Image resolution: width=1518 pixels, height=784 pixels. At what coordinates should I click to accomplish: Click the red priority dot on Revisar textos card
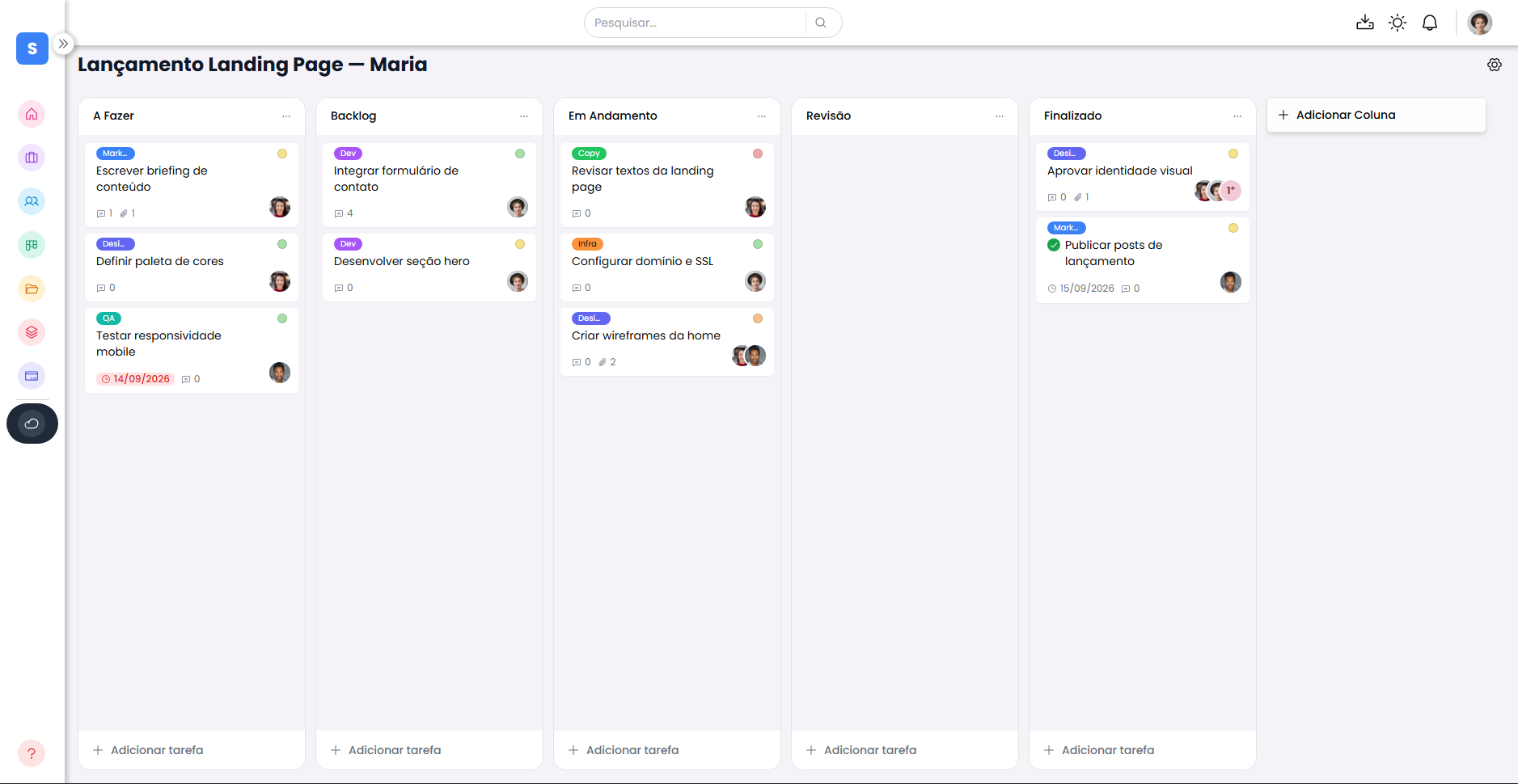click(x=758, y=154)
